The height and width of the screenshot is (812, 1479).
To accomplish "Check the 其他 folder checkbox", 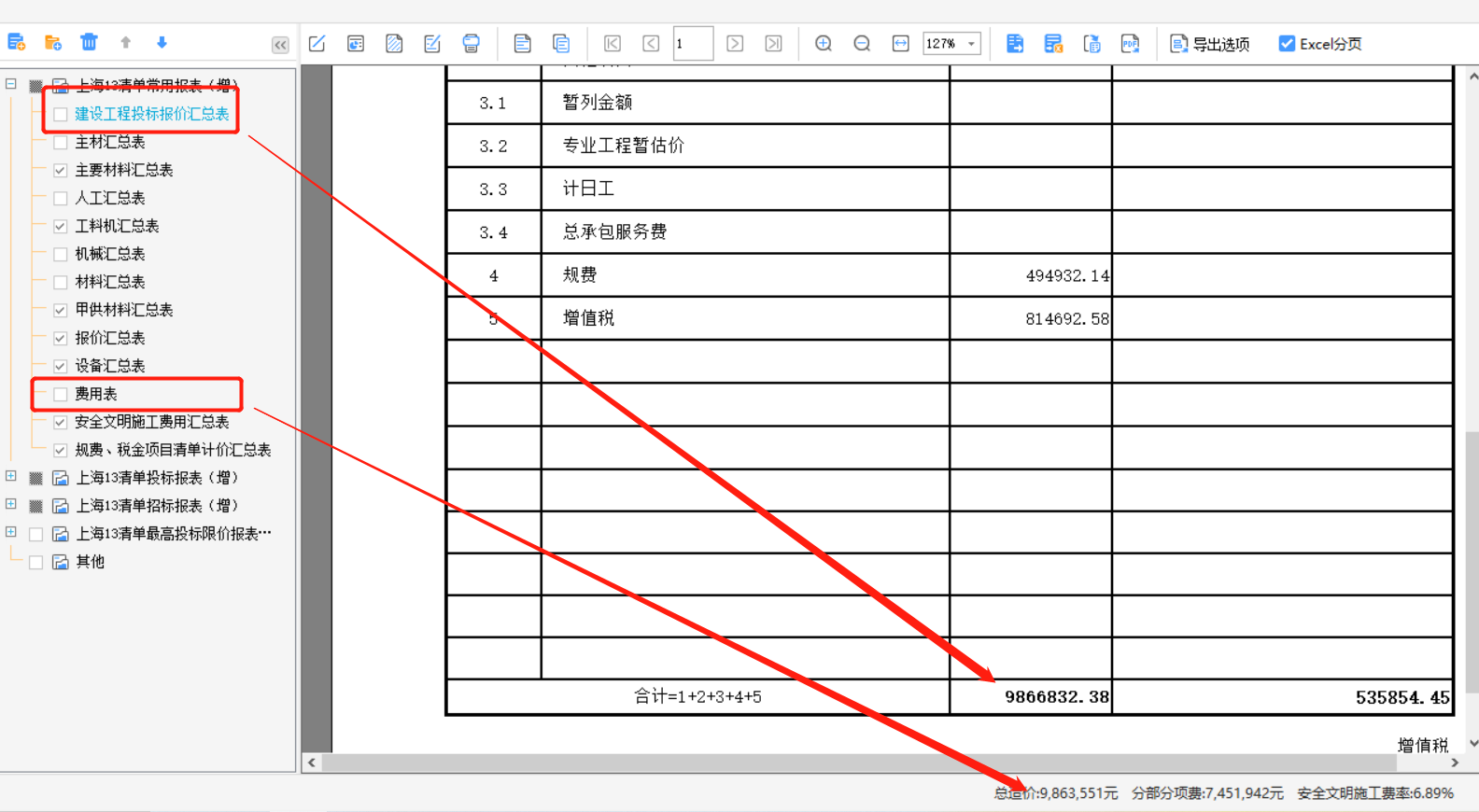I will pos(36,562).
